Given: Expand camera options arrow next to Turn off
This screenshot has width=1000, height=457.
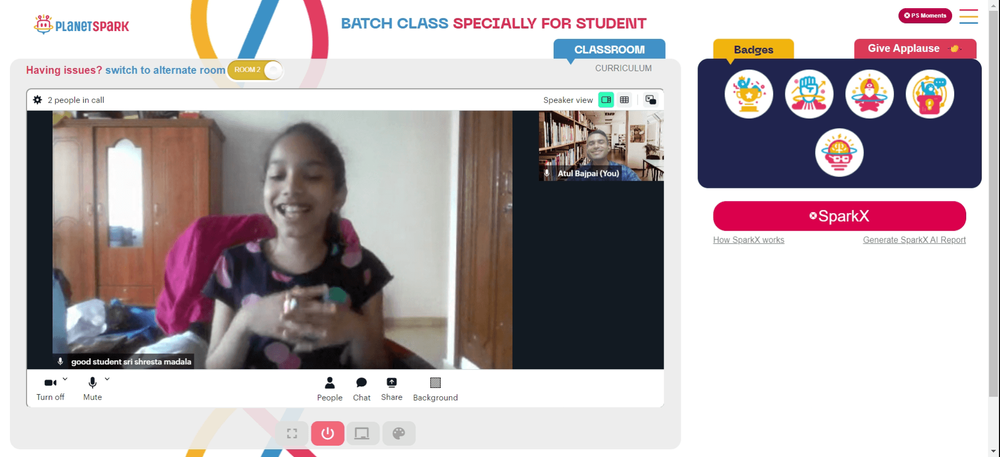Looking at the screenshot, I should click(65, 379).
